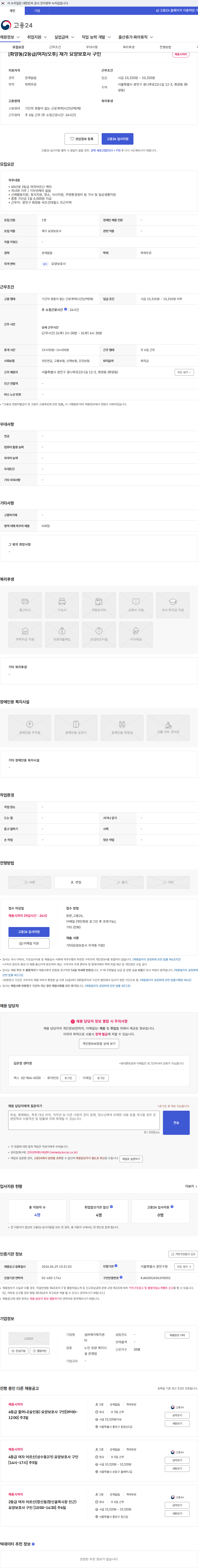The image size is (198, 1568).
Task: Click the 메일로 질문하기 button
Action: pos(131,1159)
